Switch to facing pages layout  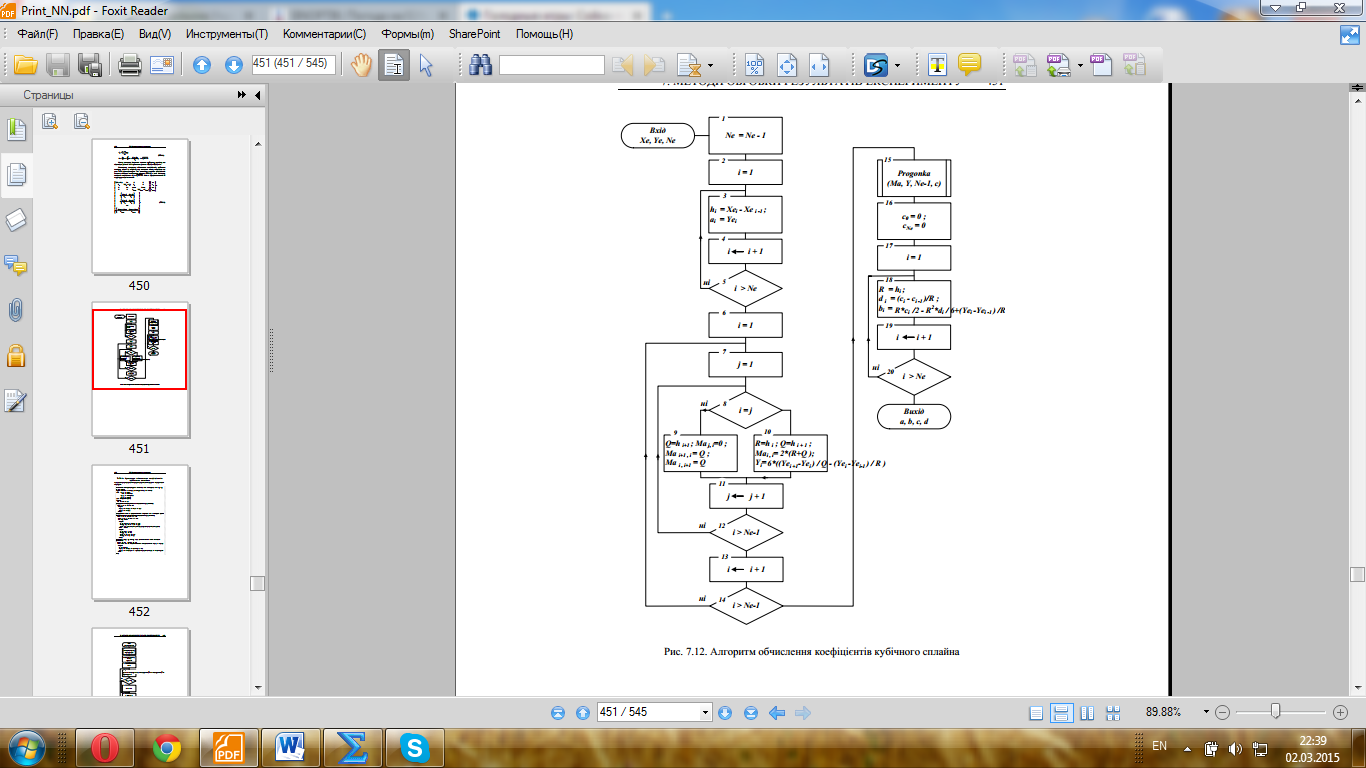(x=1087, y=713)
